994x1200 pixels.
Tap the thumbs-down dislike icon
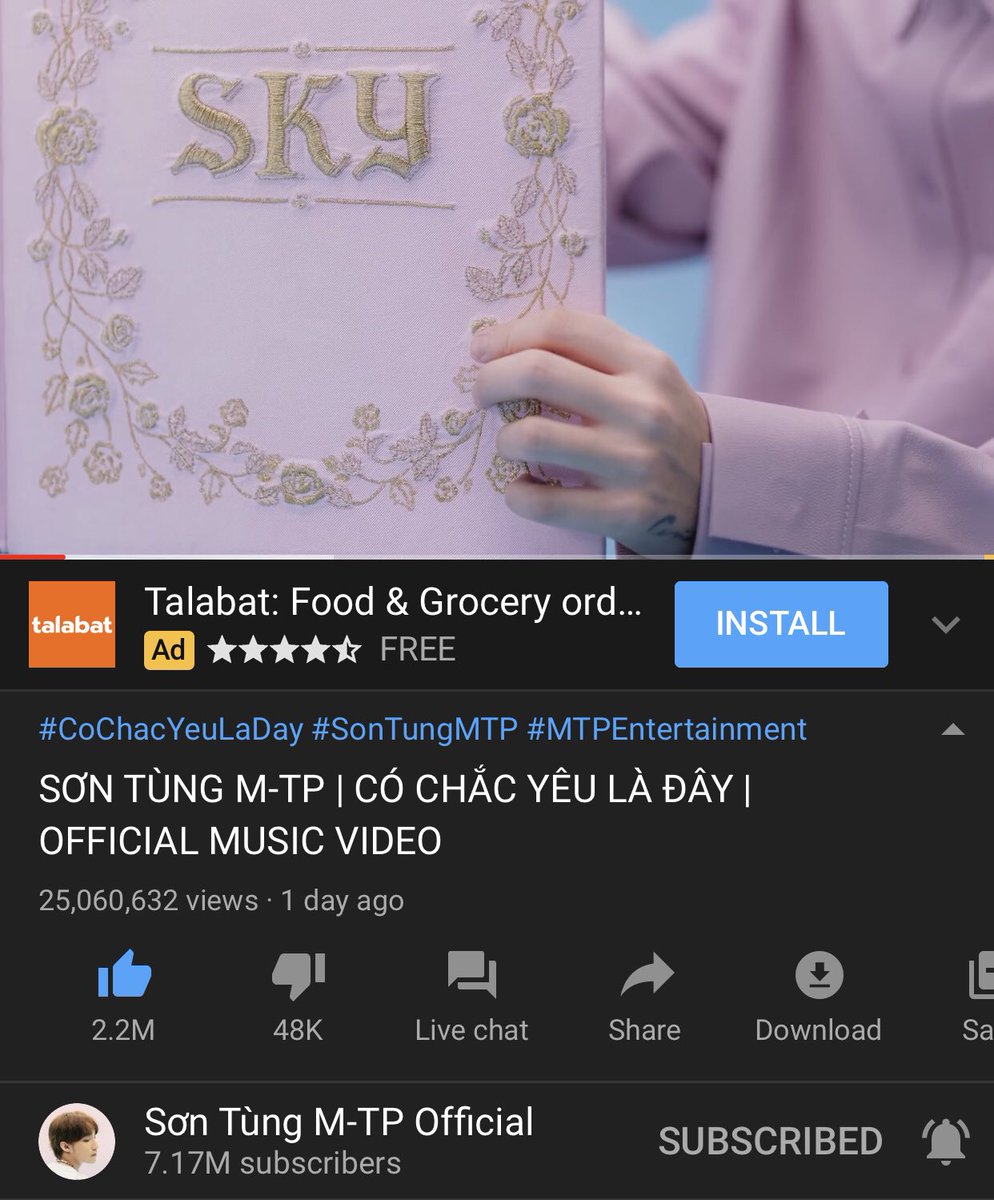pyautogui.click(x=298, y=974)
